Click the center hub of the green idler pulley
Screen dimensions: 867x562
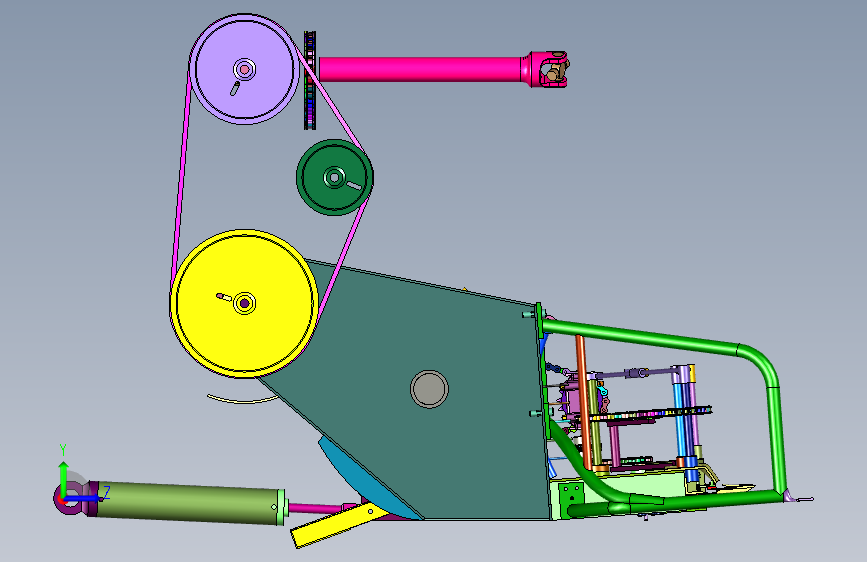333,178
